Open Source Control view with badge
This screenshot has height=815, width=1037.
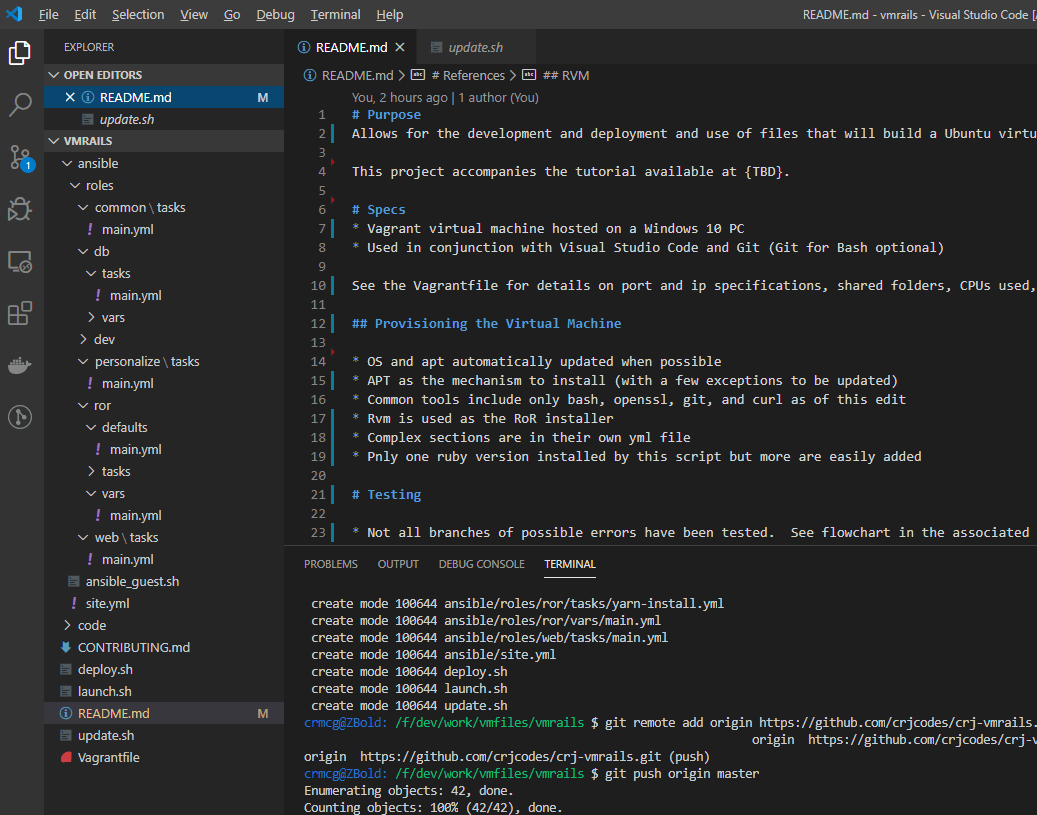coord(20,158)
